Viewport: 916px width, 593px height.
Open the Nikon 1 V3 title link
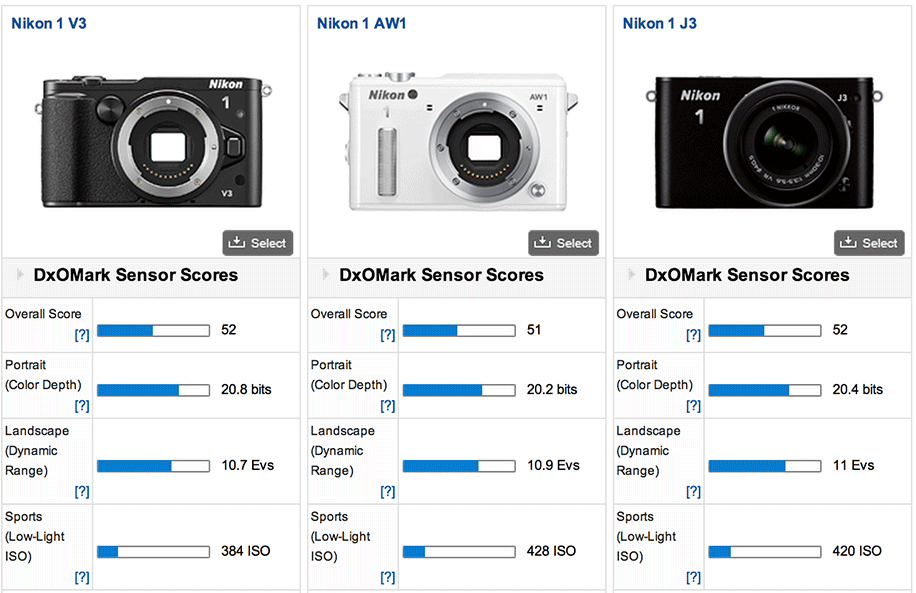(x=49, y=23)
